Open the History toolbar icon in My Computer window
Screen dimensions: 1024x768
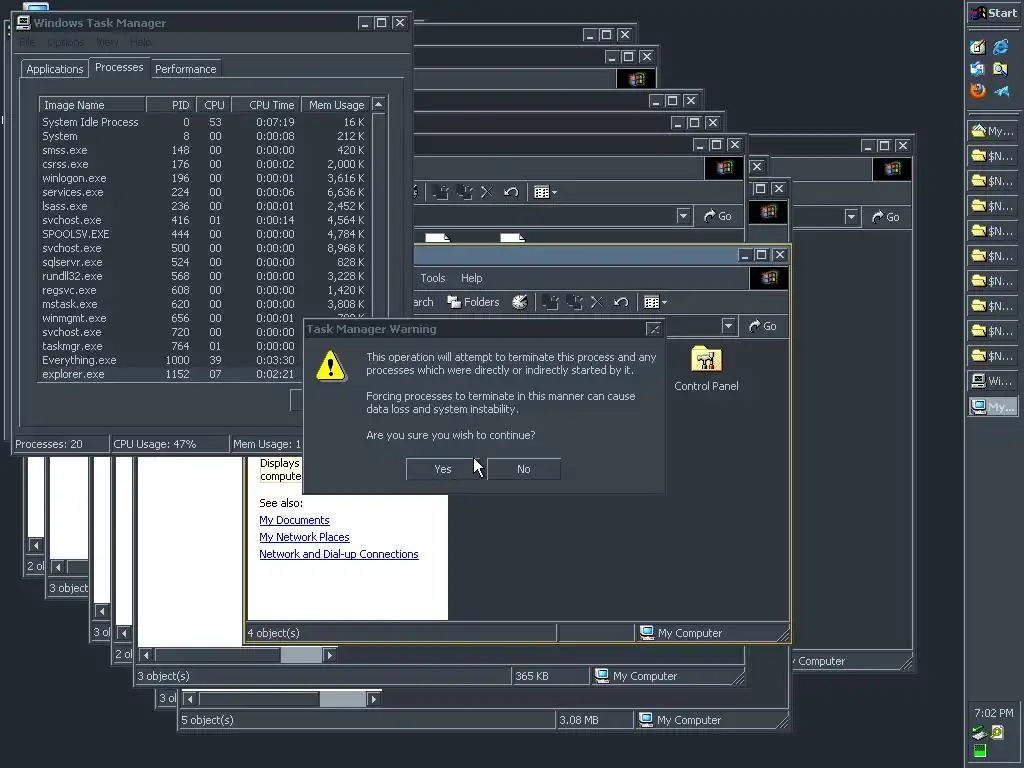520,302
